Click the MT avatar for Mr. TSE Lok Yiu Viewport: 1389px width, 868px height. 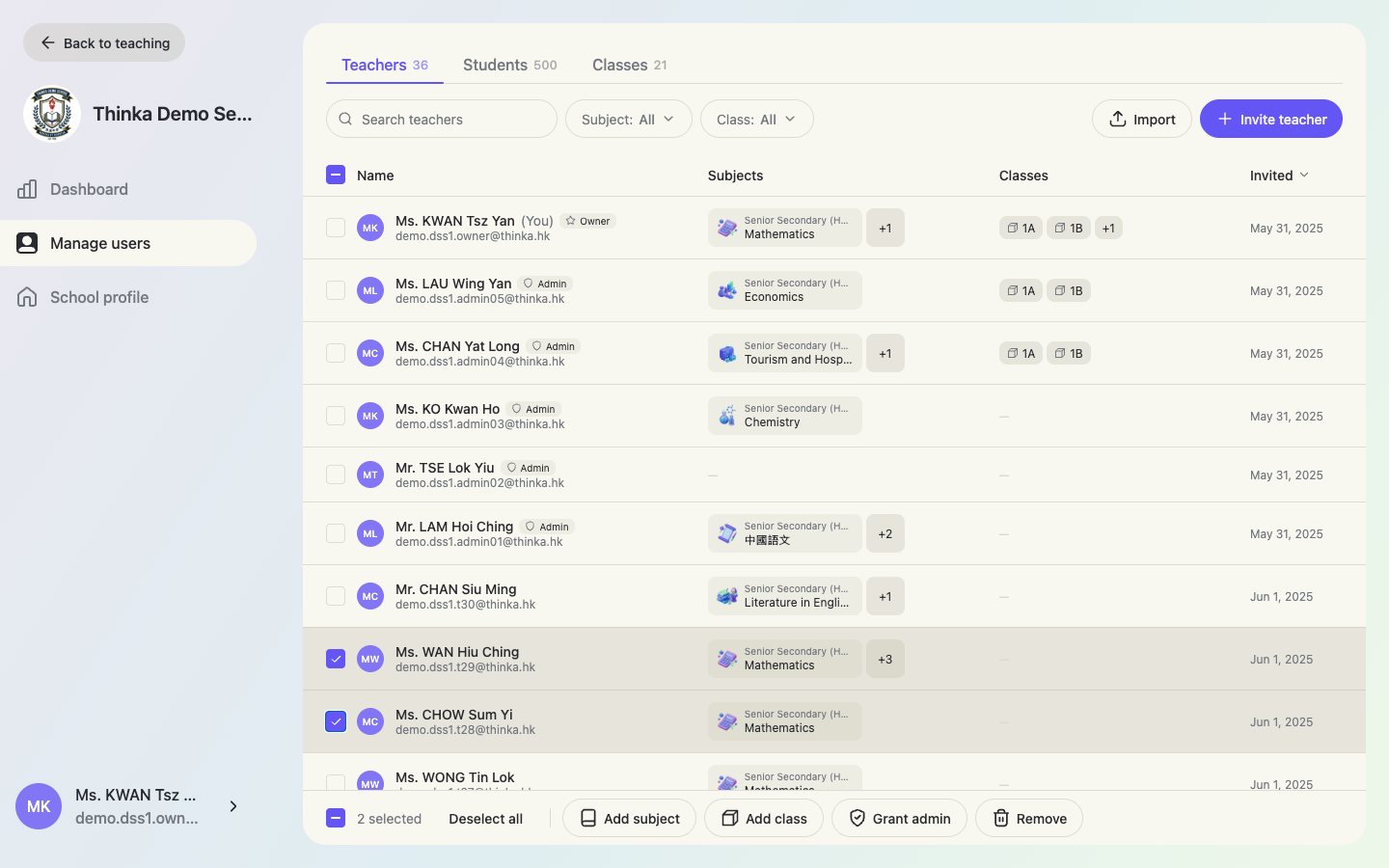tap(370, 475)
